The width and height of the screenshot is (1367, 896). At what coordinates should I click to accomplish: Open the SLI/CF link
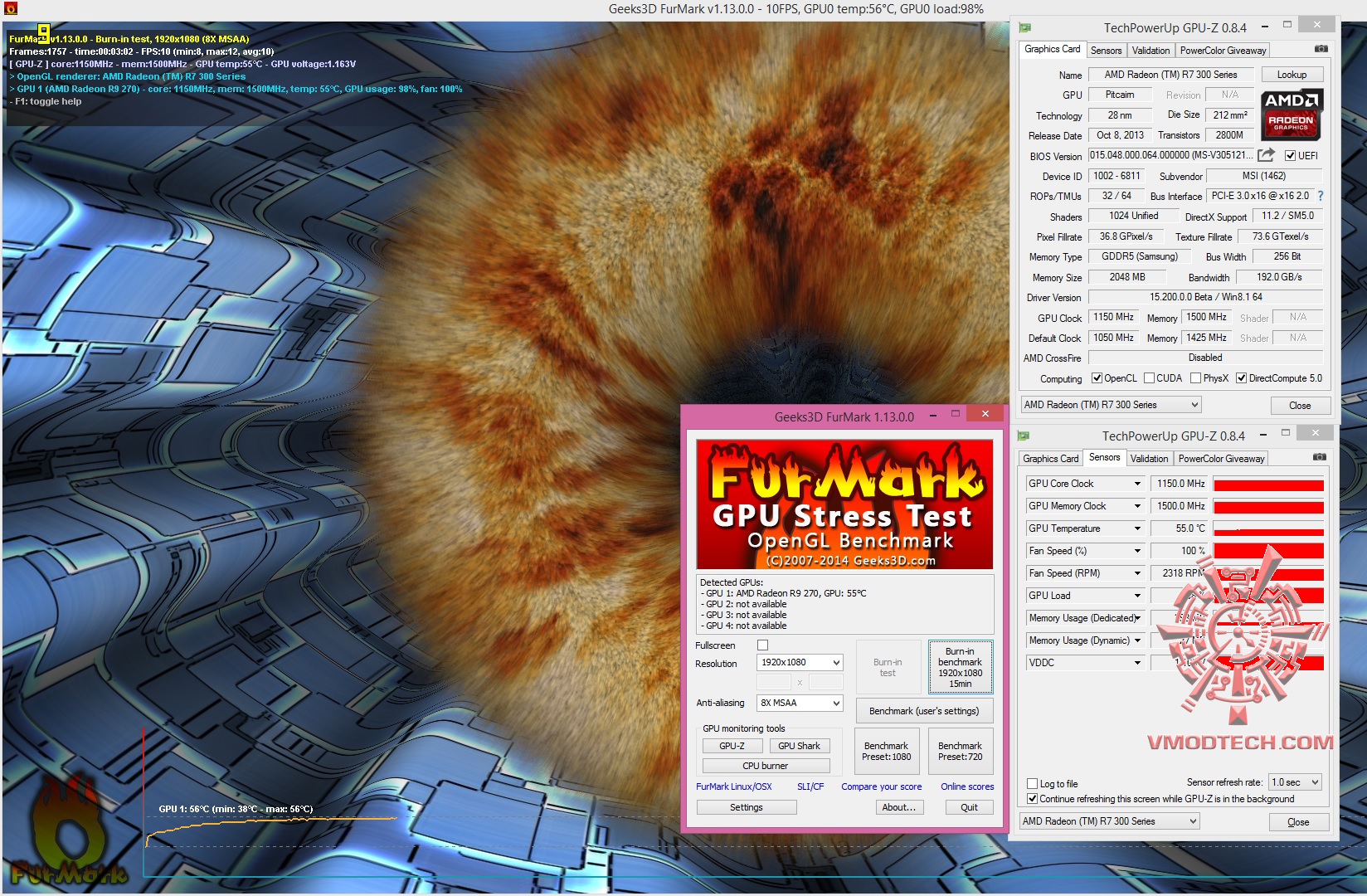coord(810,786)
